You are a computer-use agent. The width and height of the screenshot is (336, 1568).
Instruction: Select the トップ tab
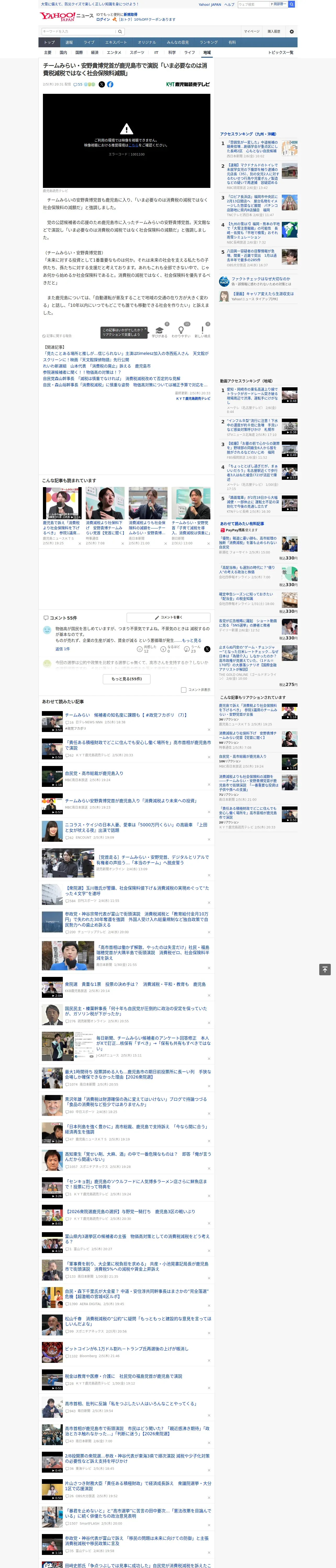click(x=49, y=42)
